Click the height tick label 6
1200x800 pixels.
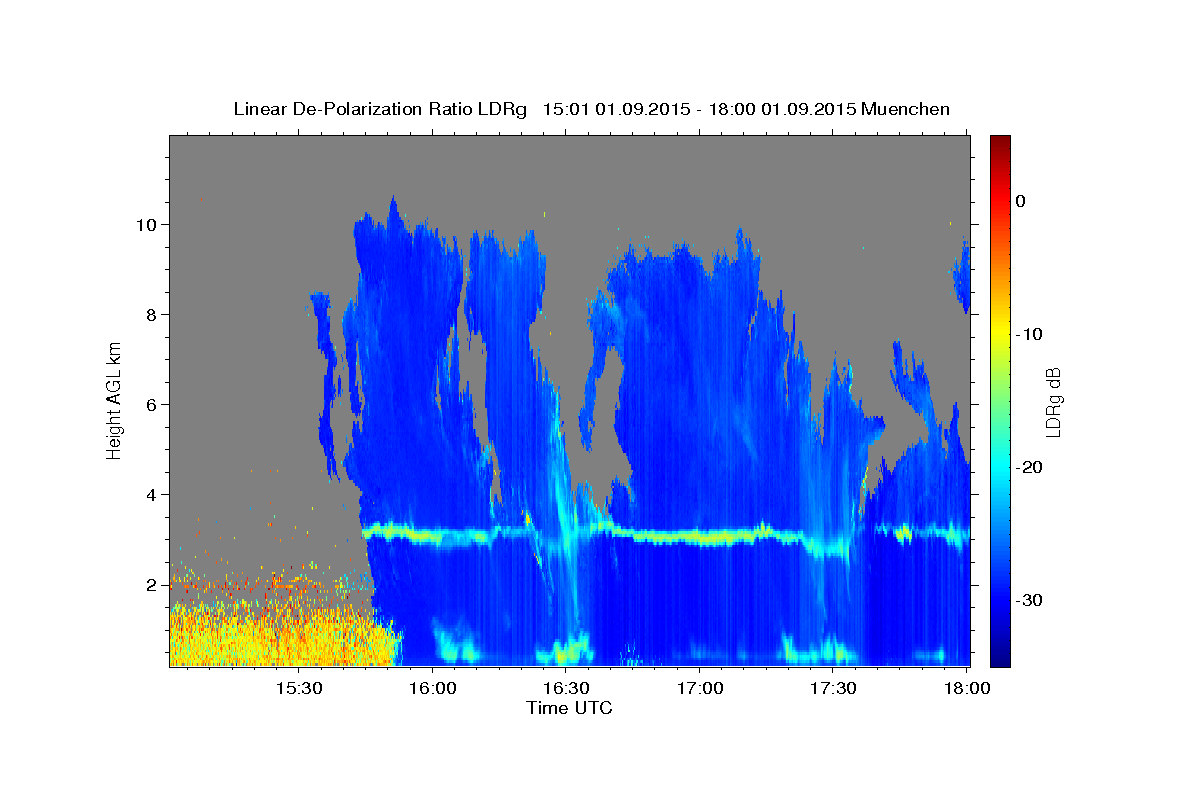153,404
